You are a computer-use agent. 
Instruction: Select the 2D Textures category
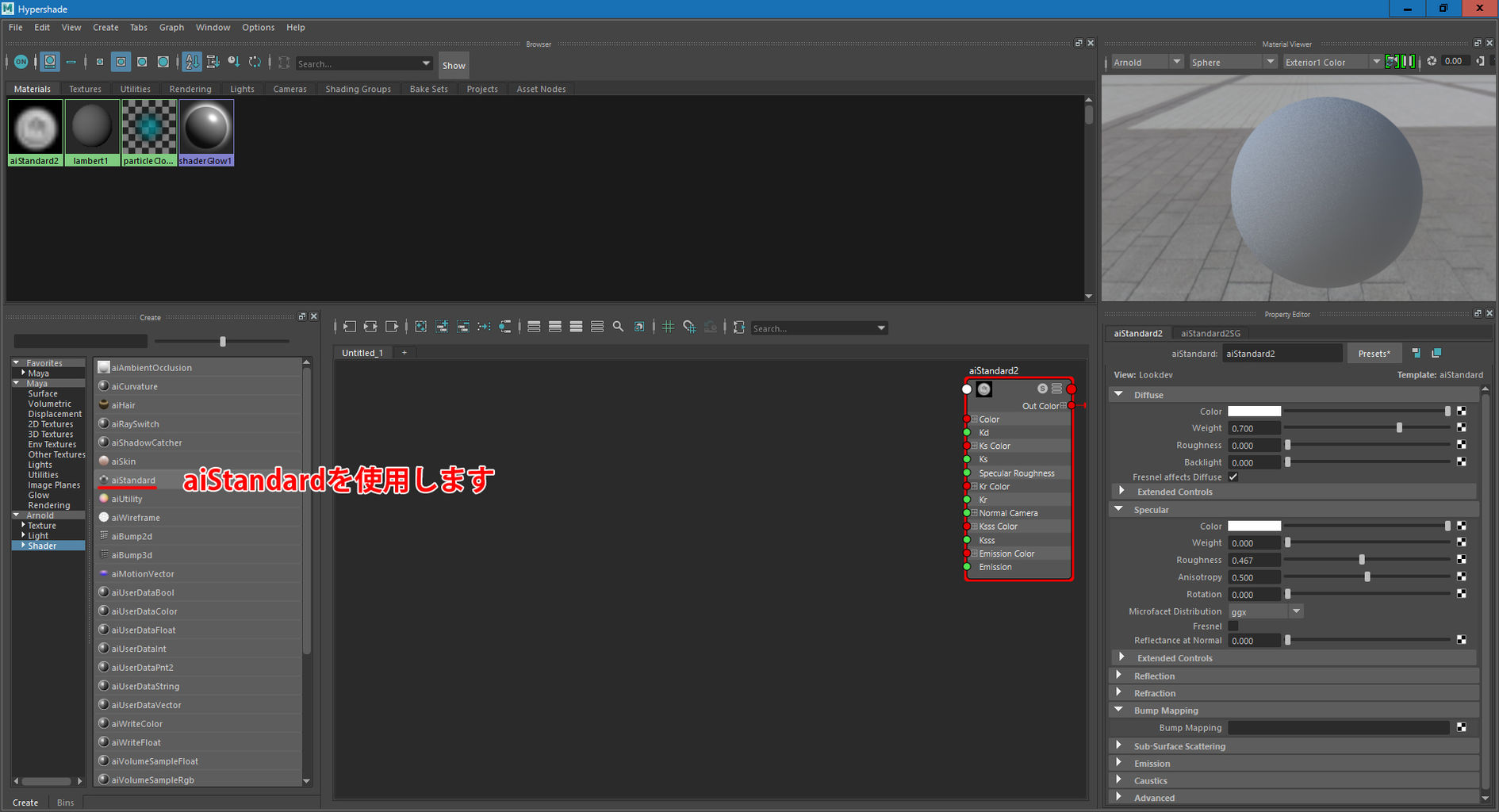point(50,424)
